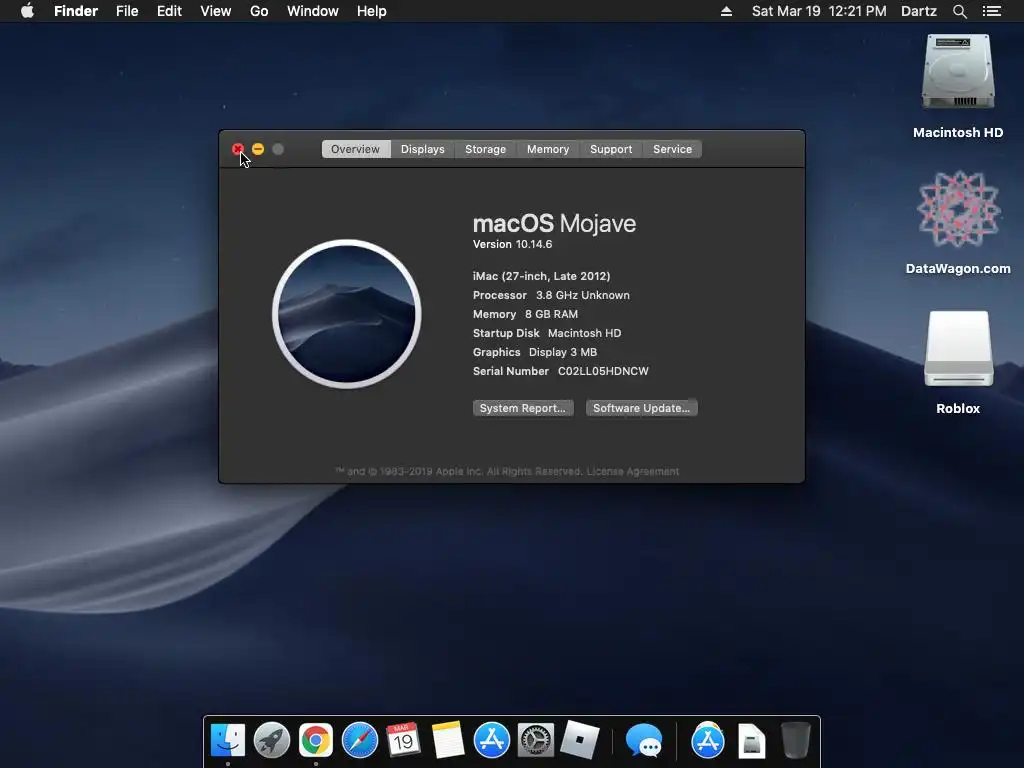Close the About This Mac window
The width and height of the screenshot is (1024, 768).
pos(238,149)
